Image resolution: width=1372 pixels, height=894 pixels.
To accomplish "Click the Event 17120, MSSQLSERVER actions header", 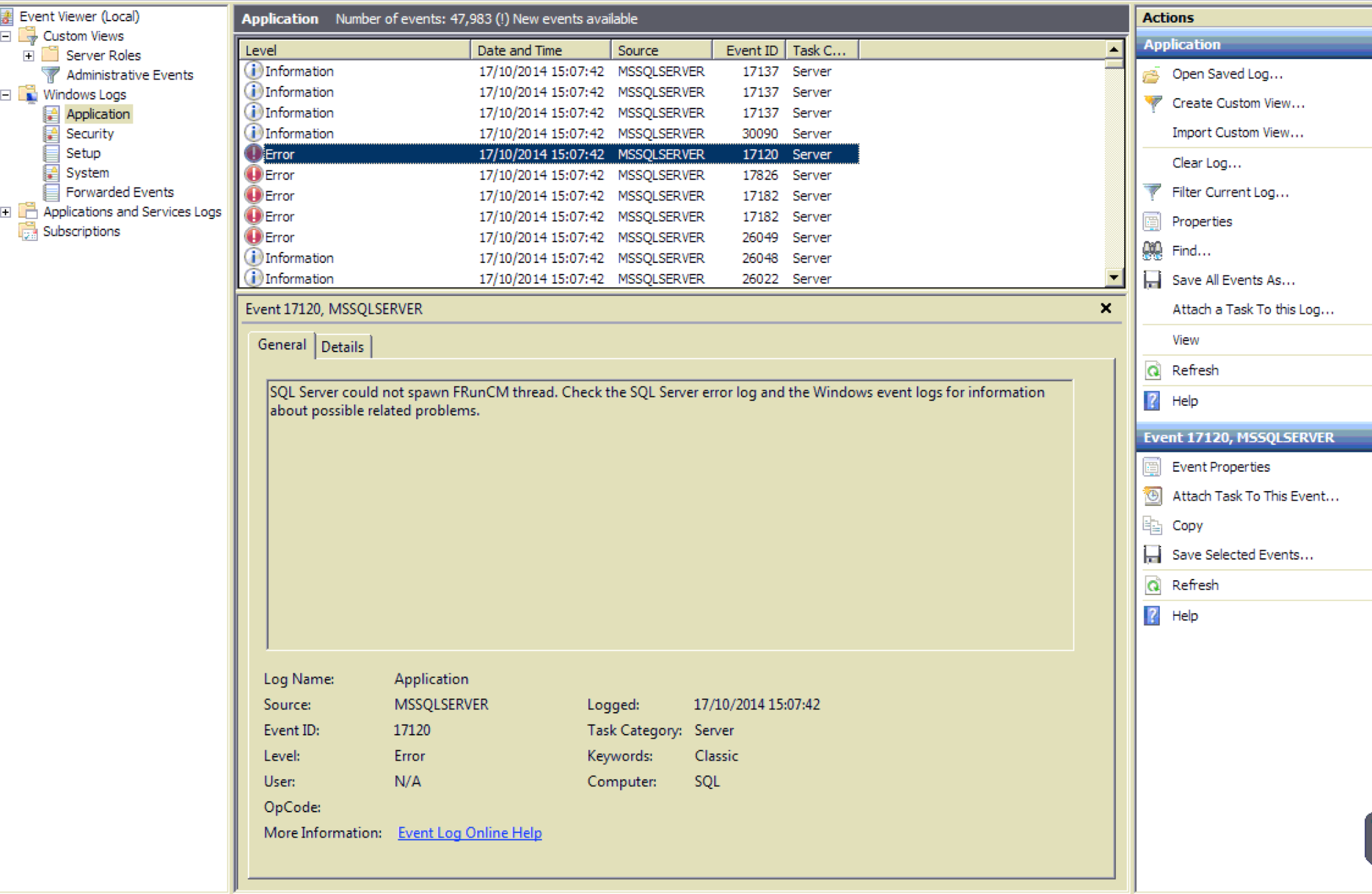I will point(1253,438).
